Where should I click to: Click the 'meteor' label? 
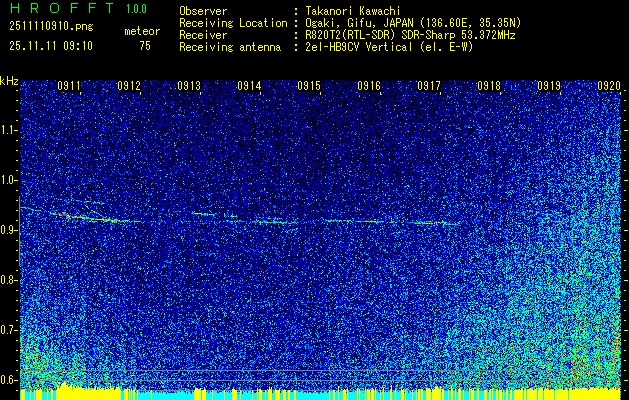(142, 31)
